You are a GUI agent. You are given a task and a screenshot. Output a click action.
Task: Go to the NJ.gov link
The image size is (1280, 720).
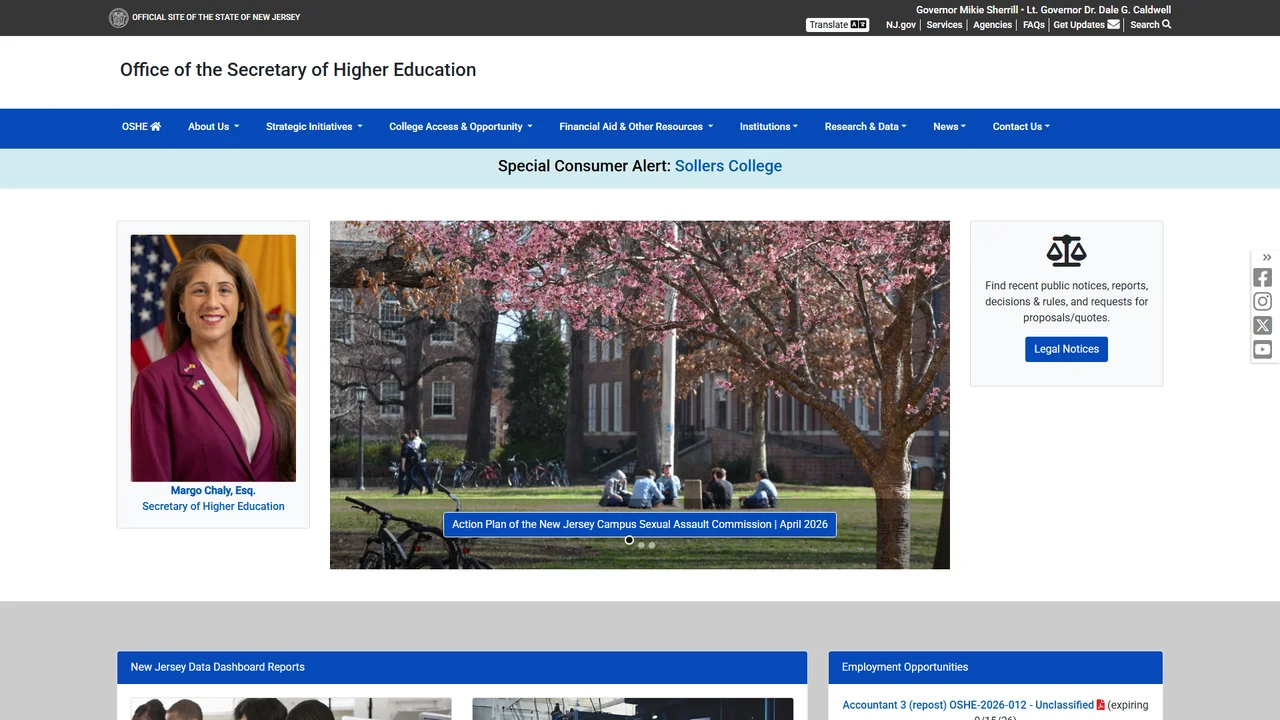click(x=900, y=25)
